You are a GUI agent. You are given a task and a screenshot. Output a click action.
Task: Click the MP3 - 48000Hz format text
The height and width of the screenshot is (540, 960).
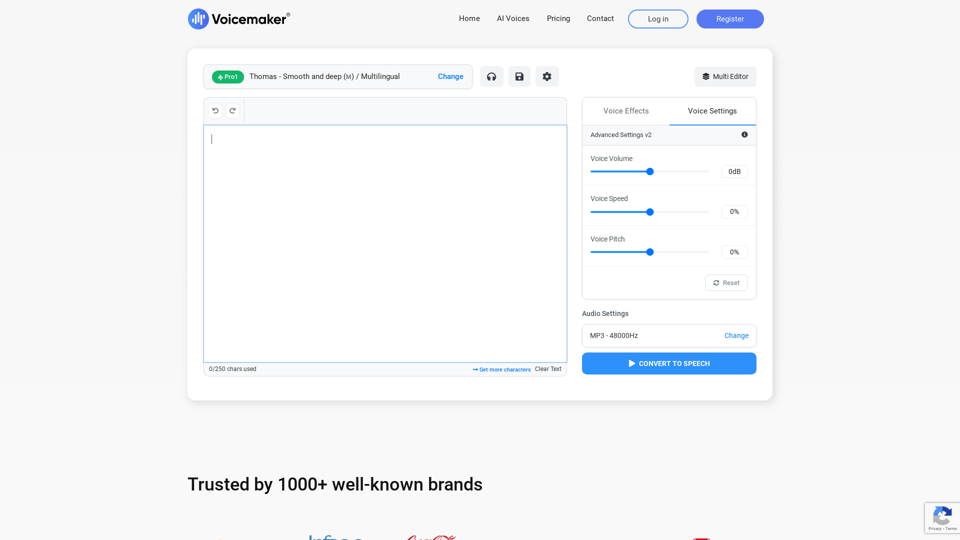[x=613, y=336]
